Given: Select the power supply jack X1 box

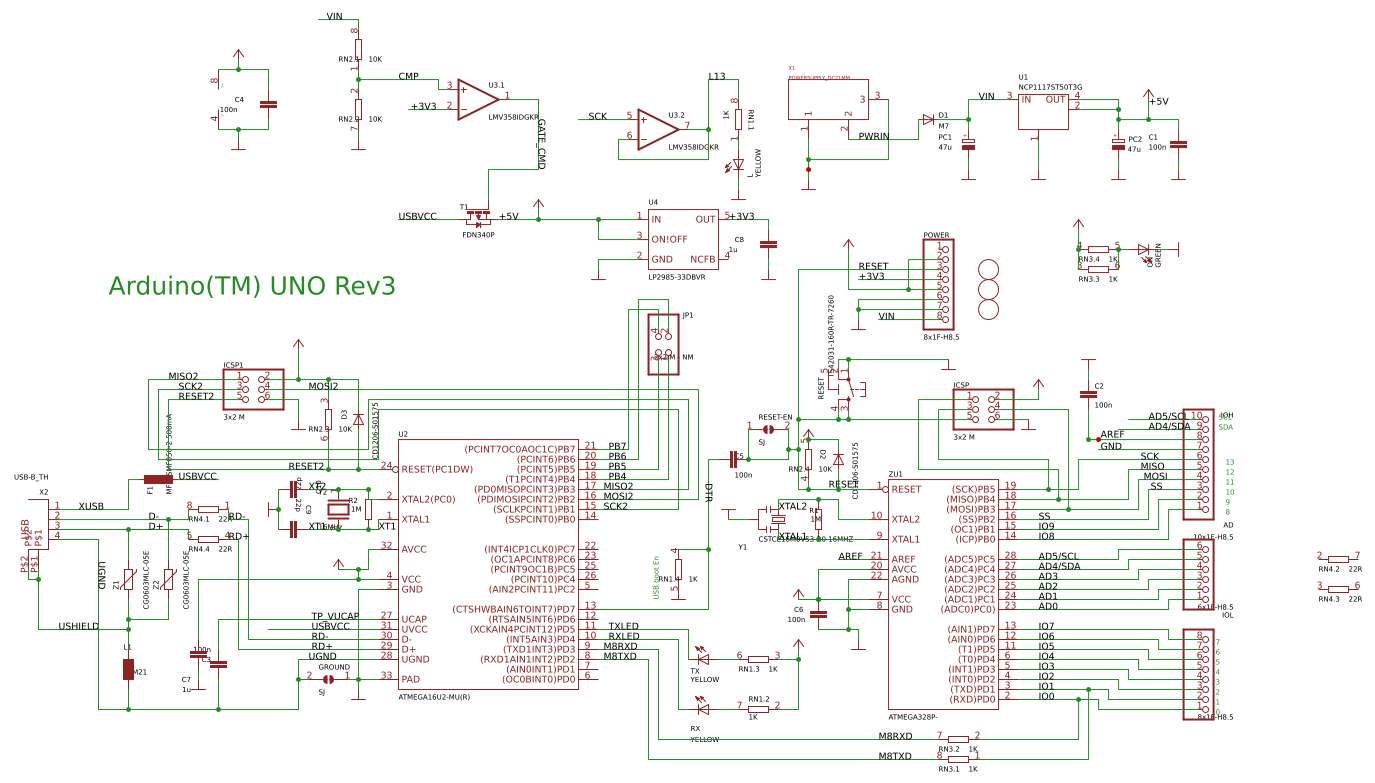Looking at the screenshot, I should [x=828, y=100].
